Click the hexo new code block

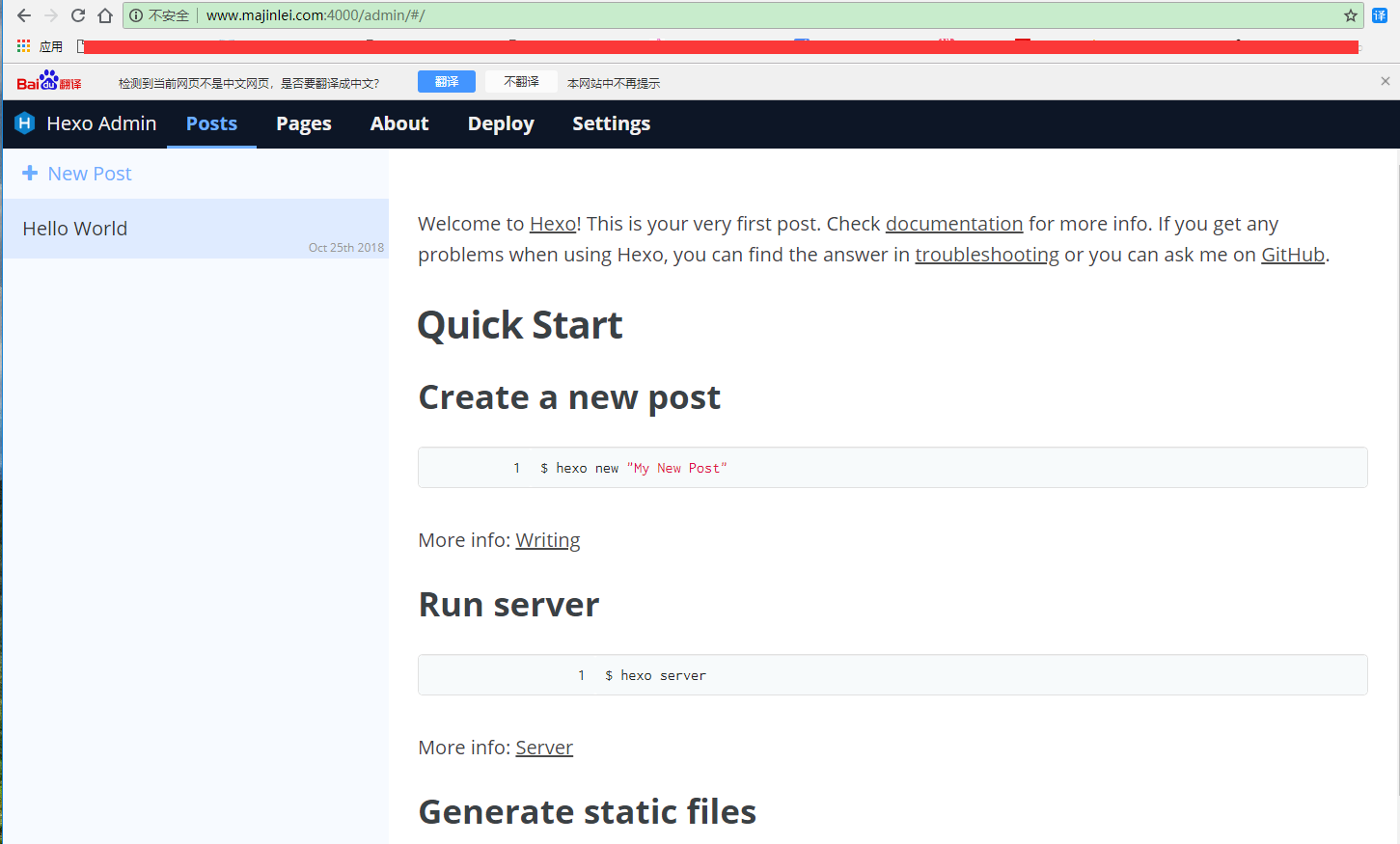pyautogui.click(x=892, y=468)
